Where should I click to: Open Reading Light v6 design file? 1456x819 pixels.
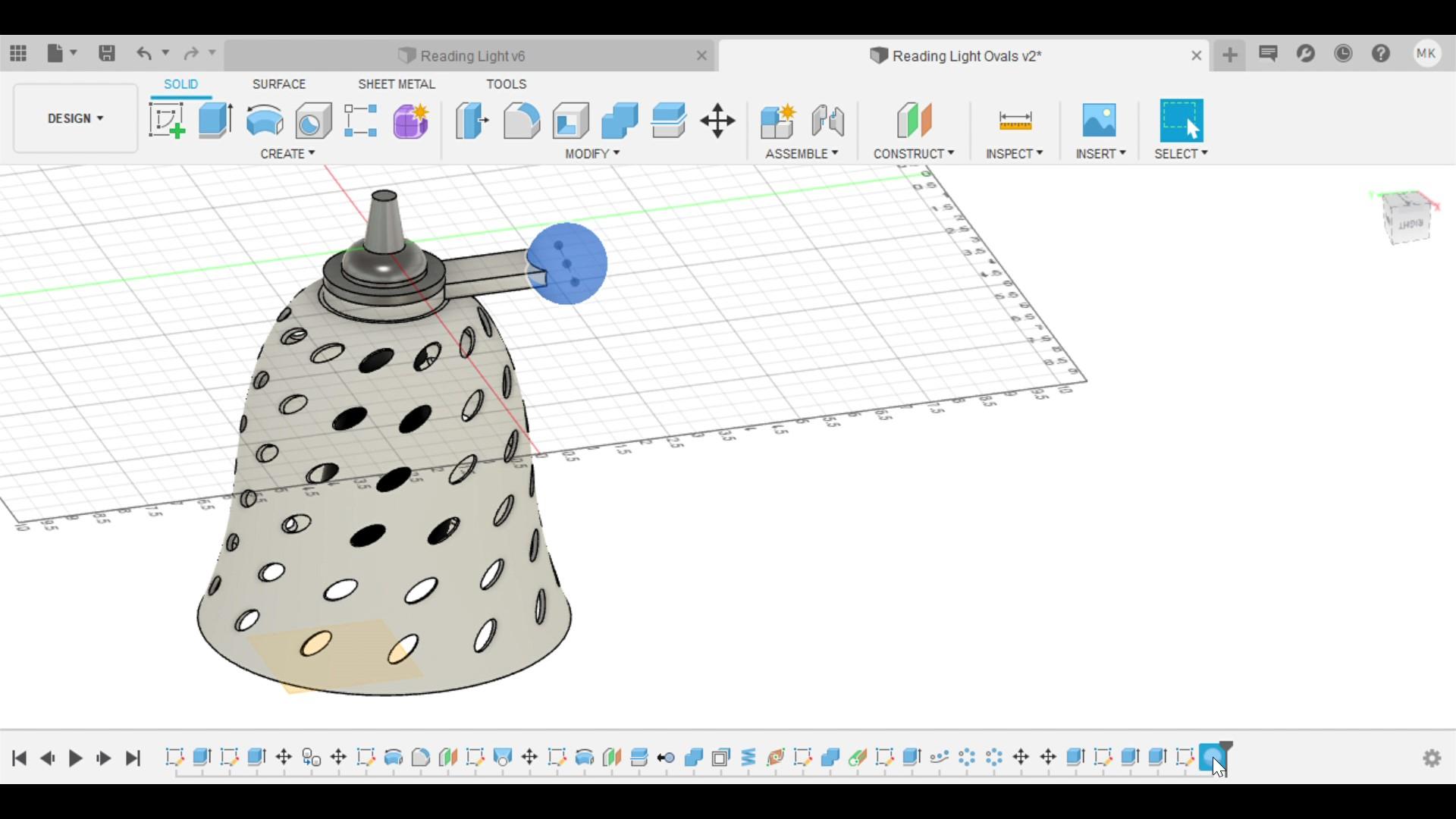click(x=472, y=56)
